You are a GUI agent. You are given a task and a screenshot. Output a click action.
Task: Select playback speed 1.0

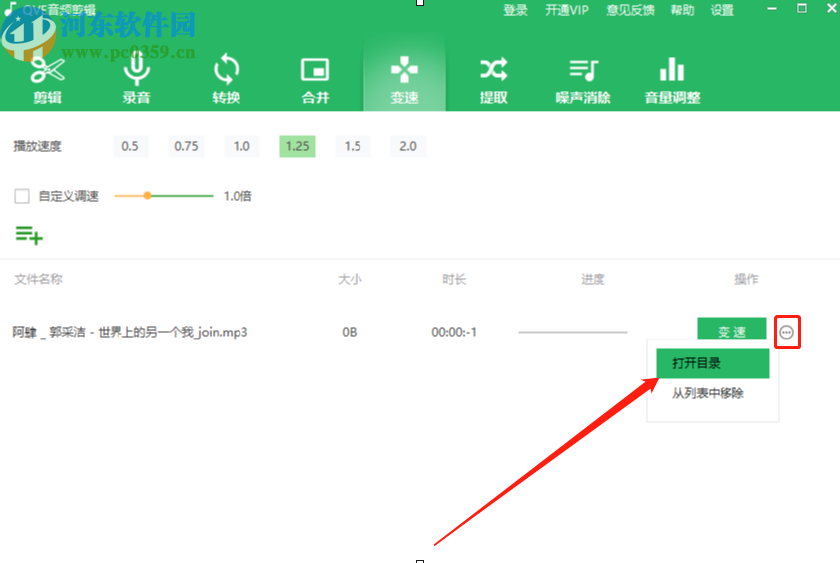coord(242,146)
